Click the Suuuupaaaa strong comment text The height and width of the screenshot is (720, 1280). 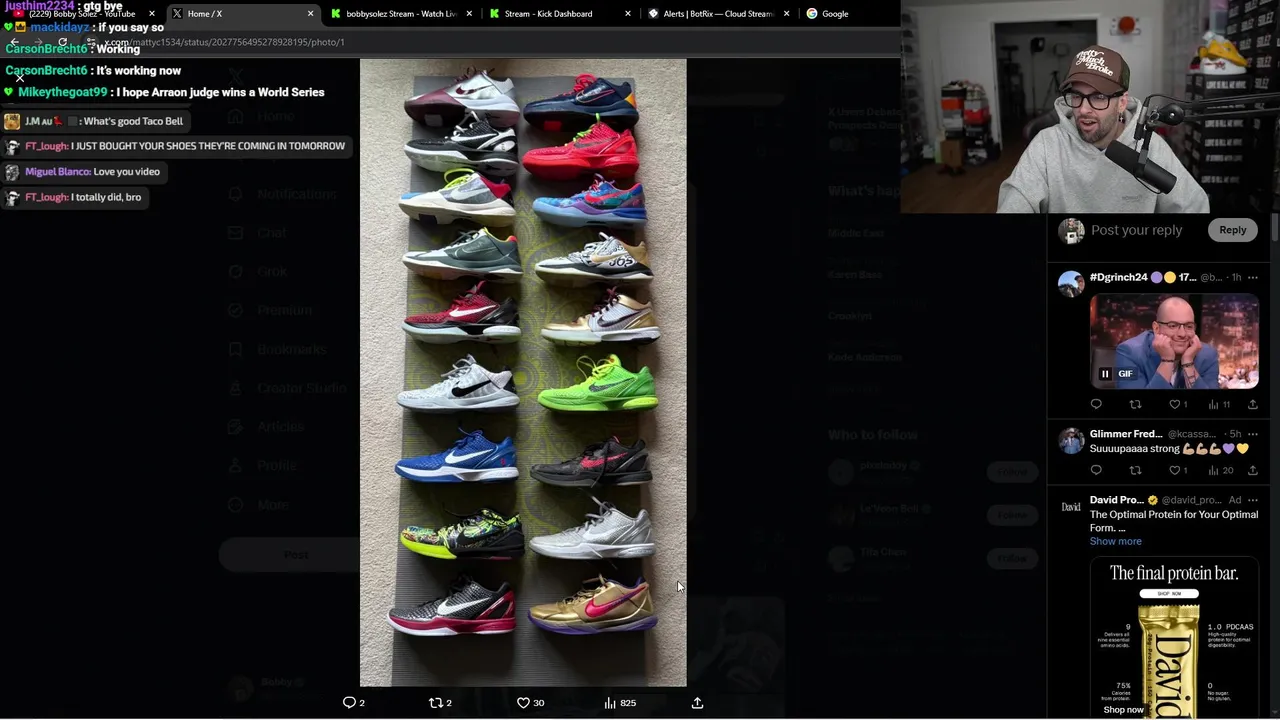click(x=1169, y=449)
